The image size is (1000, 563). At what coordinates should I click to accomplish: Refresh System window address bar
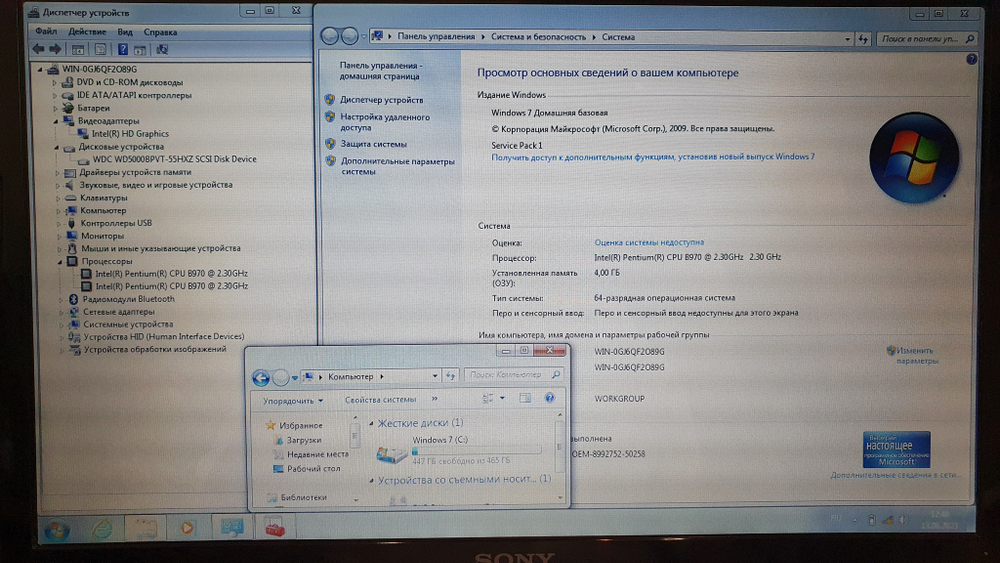864,39
